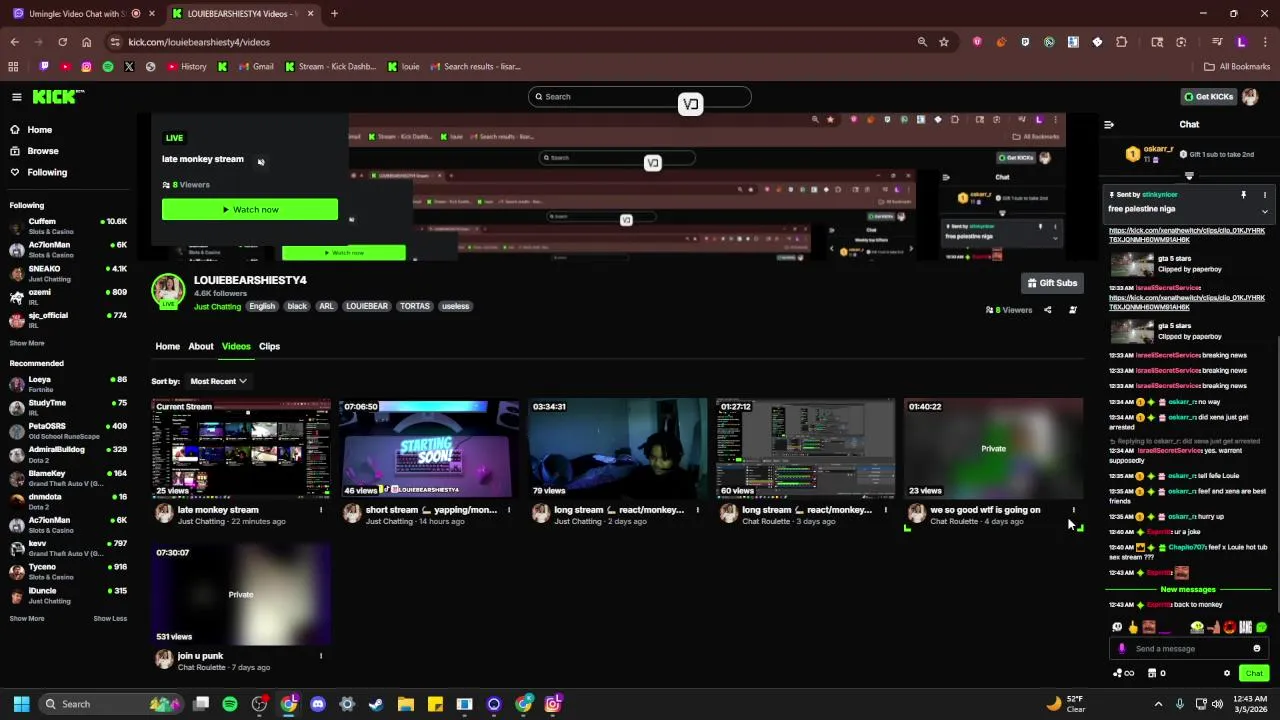Click Send a message chat input
1280x720 pixels.
click(x=1189, y=649)
